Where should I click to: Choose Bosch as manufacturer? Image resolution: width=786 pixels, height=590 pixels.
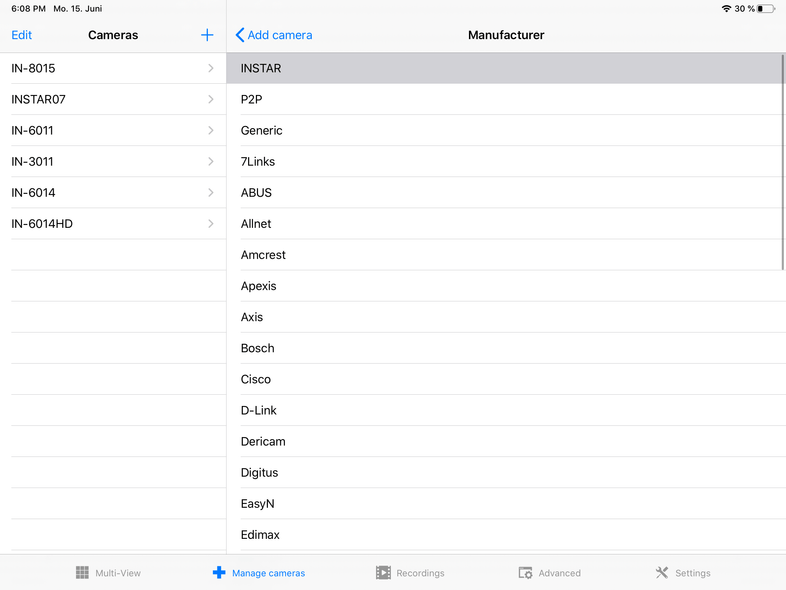[x=506, y=348]
